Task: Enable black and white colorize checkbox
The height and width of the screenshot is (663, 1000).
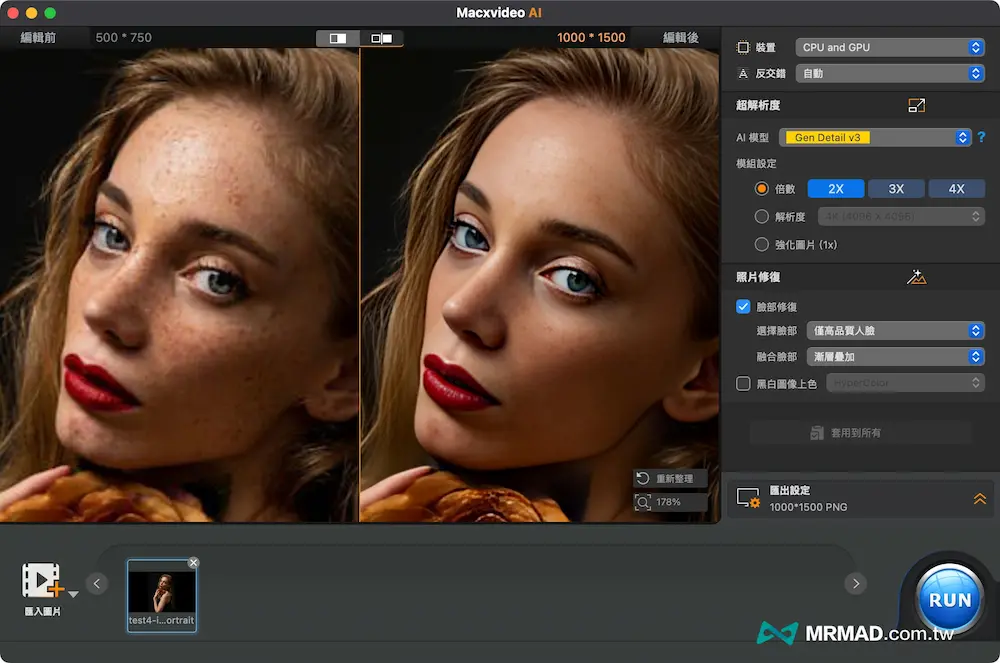Action: (743, 383)
